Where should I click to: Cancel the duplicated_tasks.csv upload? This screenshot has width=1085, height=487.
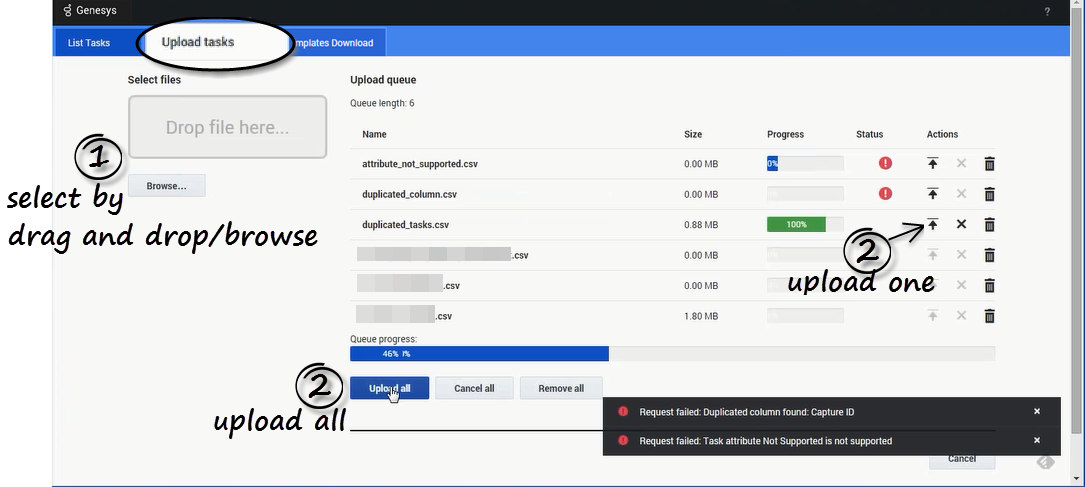pos(961,225)
